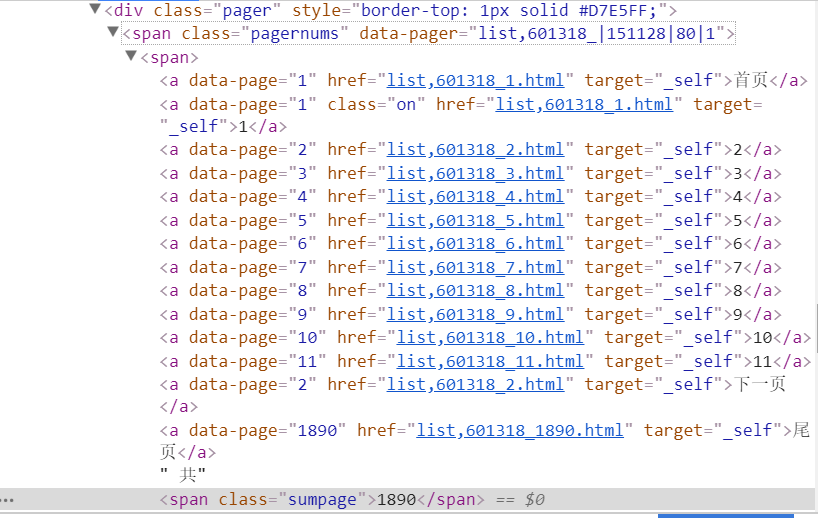Open the list,601318_5.html link
The width and height of the screenshot is (818, 518).
[x=475, y=221]
